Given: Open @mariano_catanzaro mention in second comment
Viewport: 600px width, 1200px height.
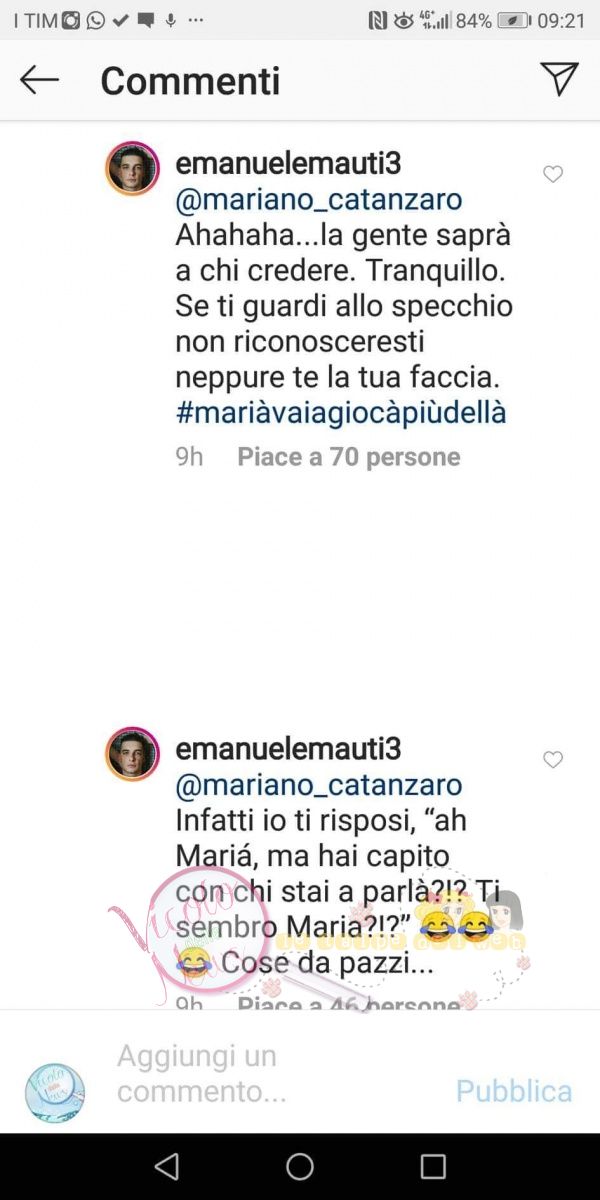Looking at the screenshot, I should 319,786.
